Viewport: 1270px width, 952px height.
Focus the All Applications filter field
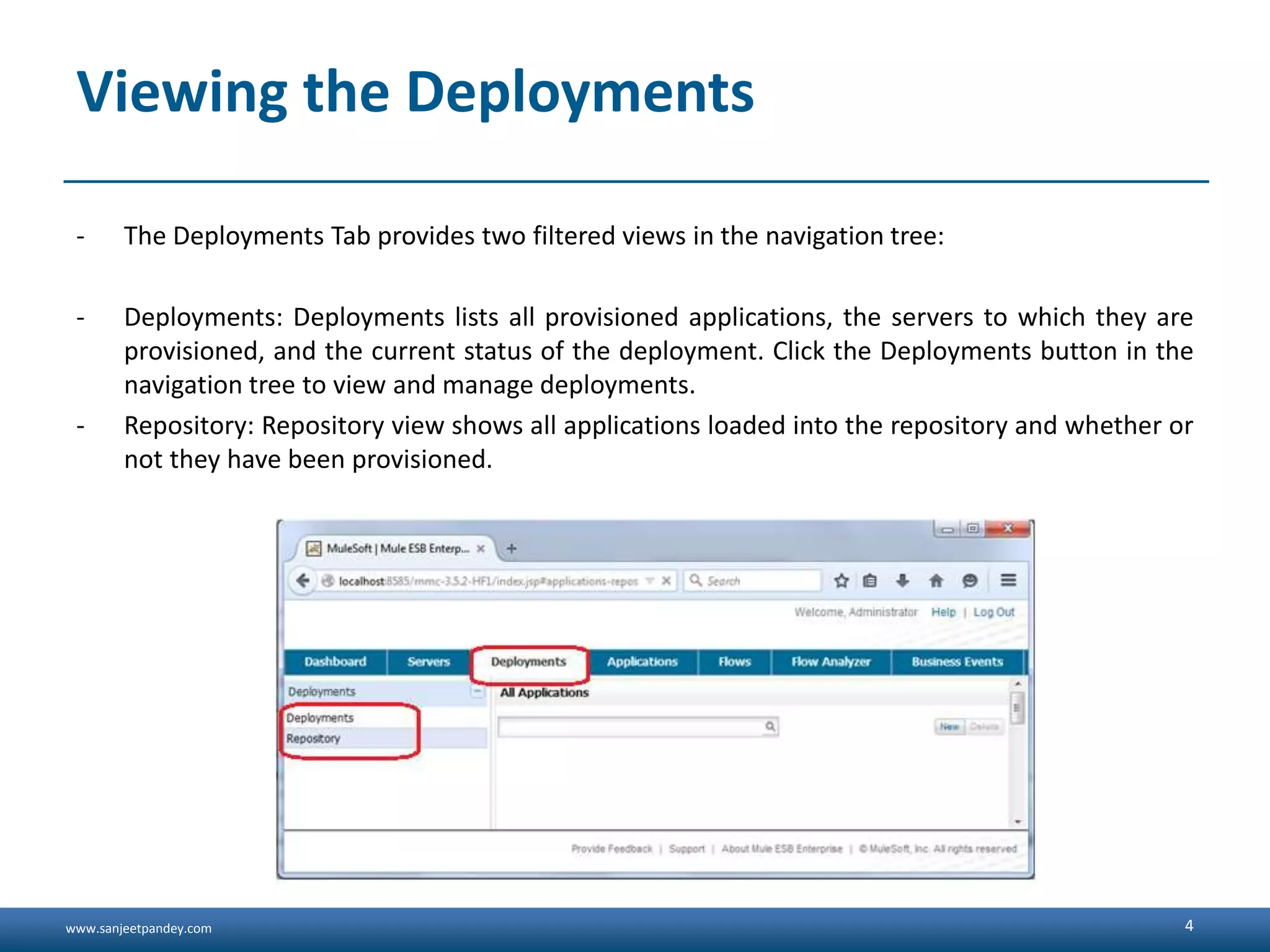(637, 726)
